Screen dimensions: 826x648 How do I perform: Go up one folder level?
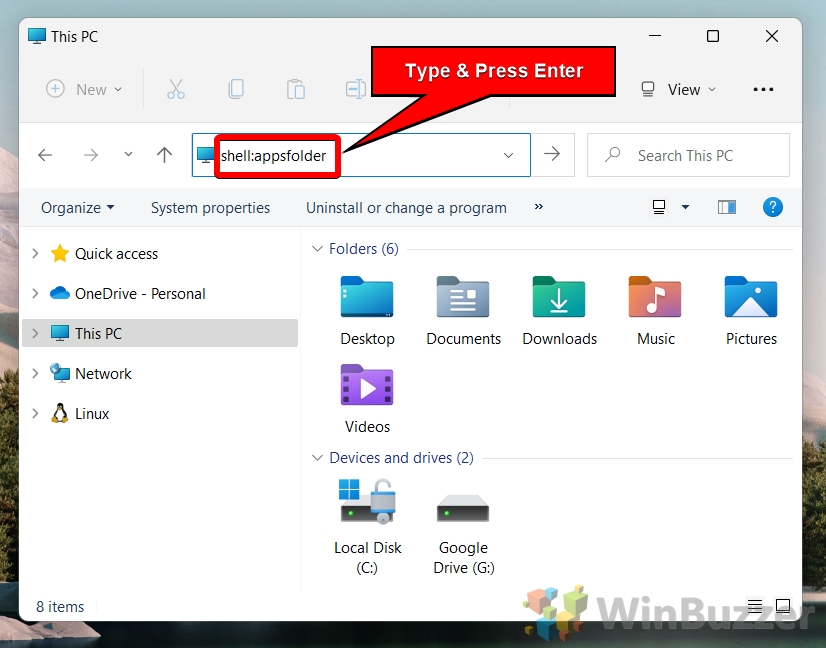tap(164, 155)
